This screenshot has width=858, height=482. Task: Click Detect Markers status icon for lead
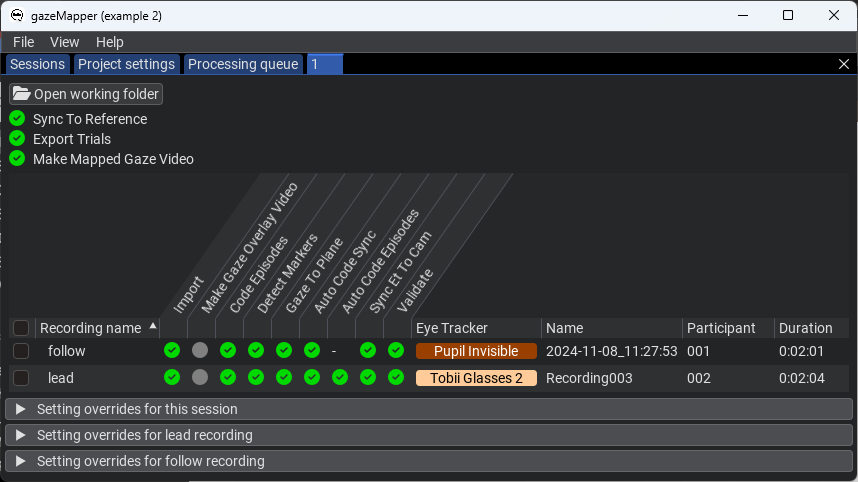click(x=256, y=377)
